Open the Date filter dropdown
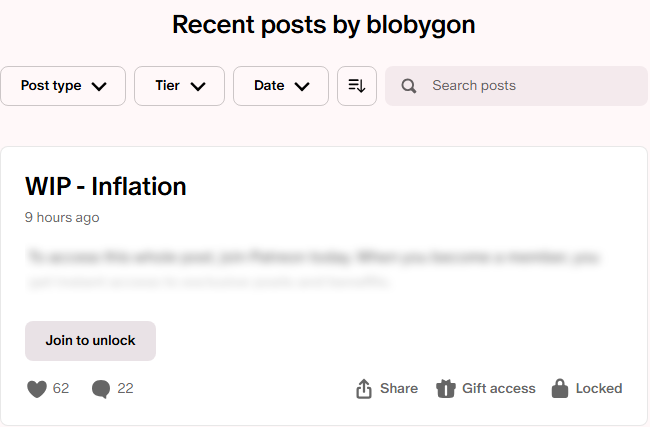Viewport: 650px width, 427px height. pyautogui.click(x=280, y=86)
